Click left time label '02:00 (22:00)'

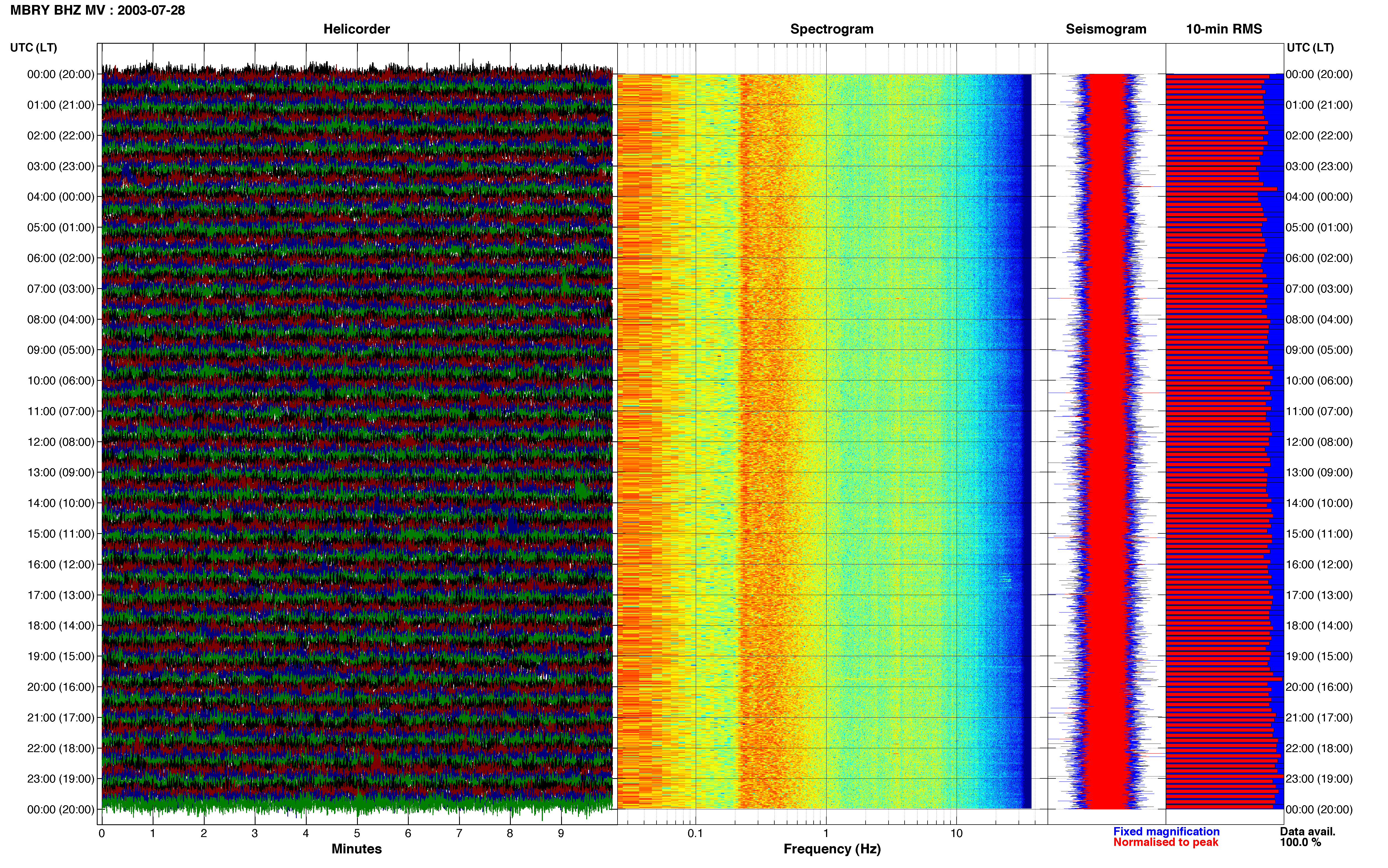pyautogui.click(x=61, y=135)
